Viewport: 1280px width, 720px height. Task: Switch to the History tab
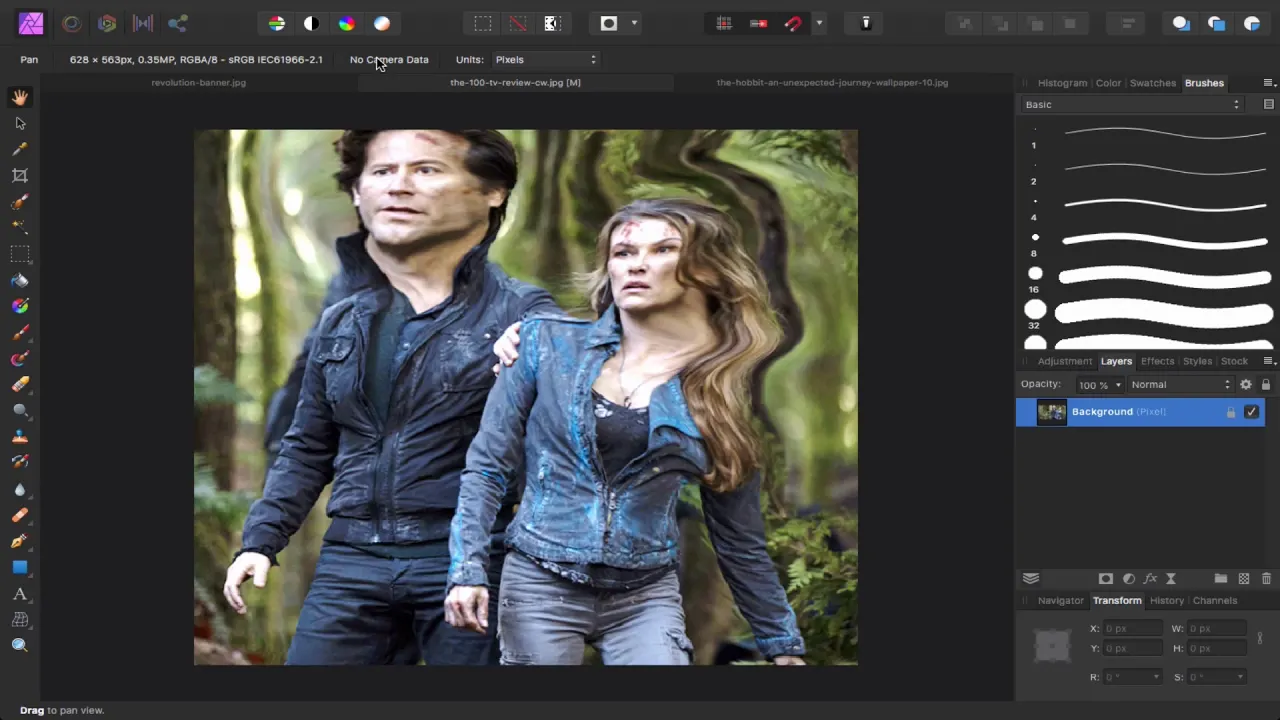(x=1167, y=601)
